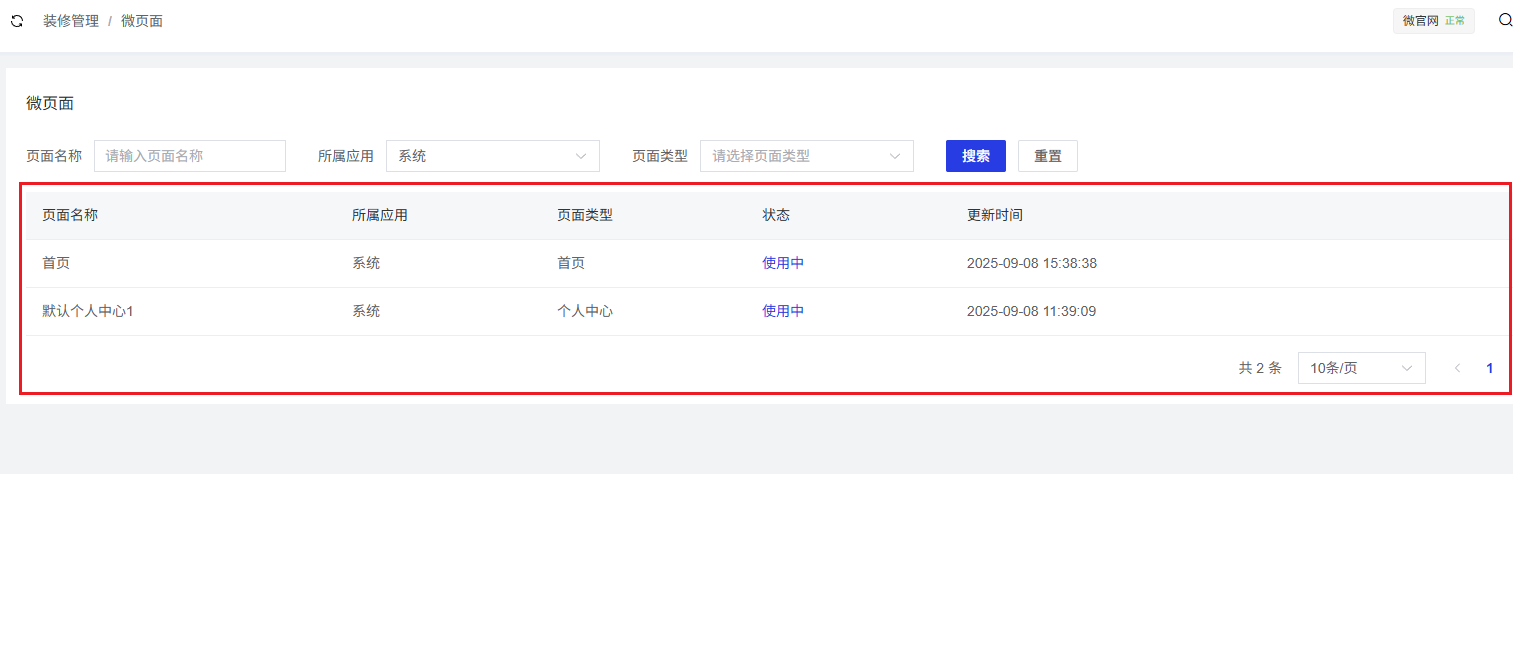Expand the 页面类型 dropdown
This screenshot has height=648, width=1513.
(806, 156)
